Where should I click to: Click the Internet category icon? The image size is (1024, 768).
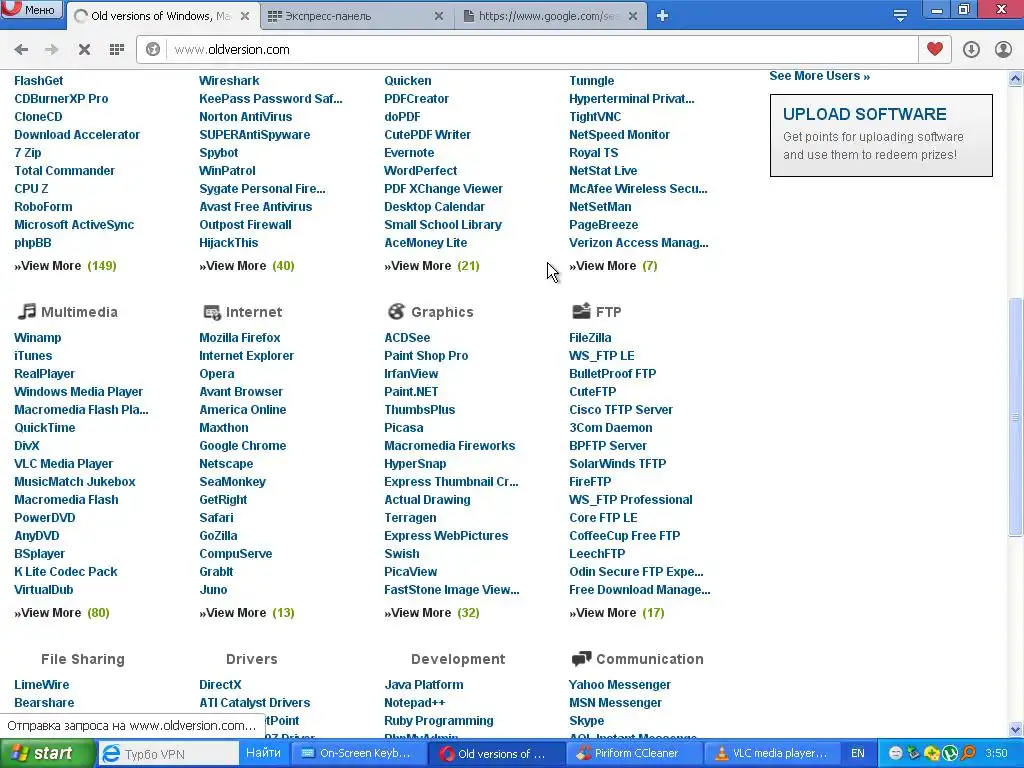point(212,312)
